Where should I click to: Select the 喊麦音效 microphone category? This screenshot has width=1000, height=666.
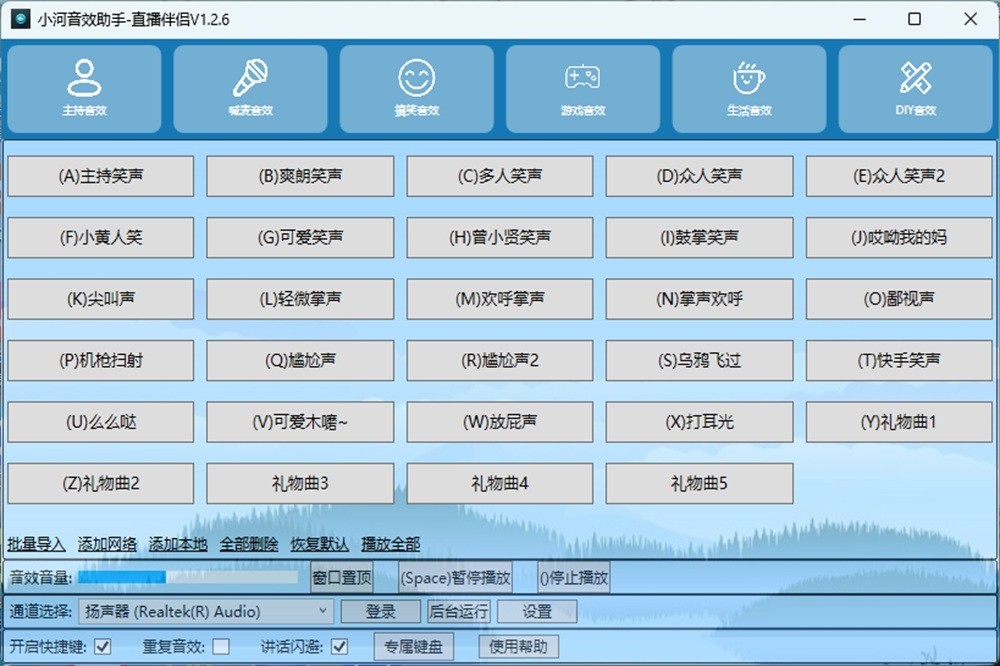click(250, 88)
